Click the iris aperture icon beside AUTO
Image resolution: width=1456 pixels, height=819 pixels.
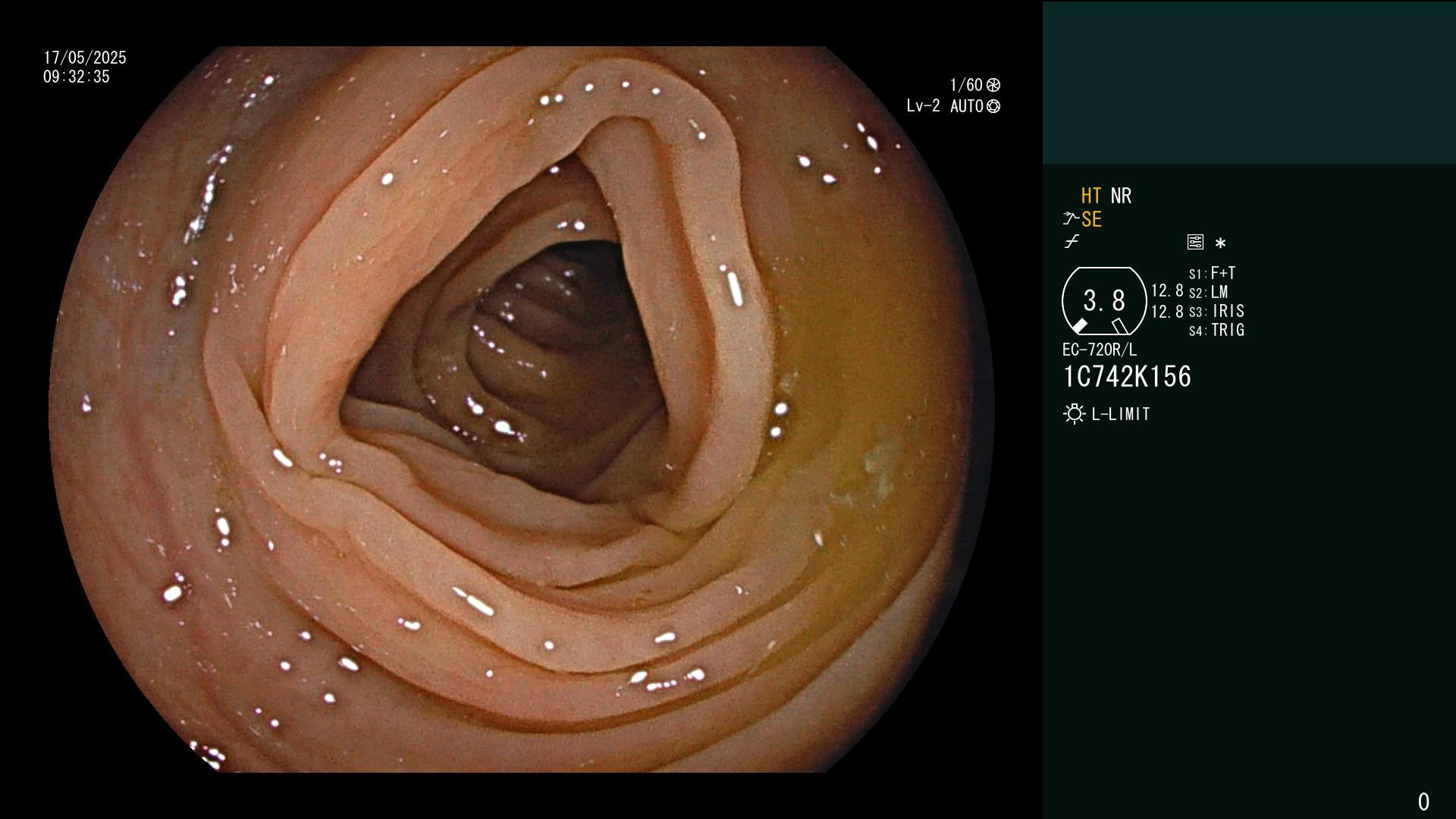pyautogui.click(x=993, y=106)
